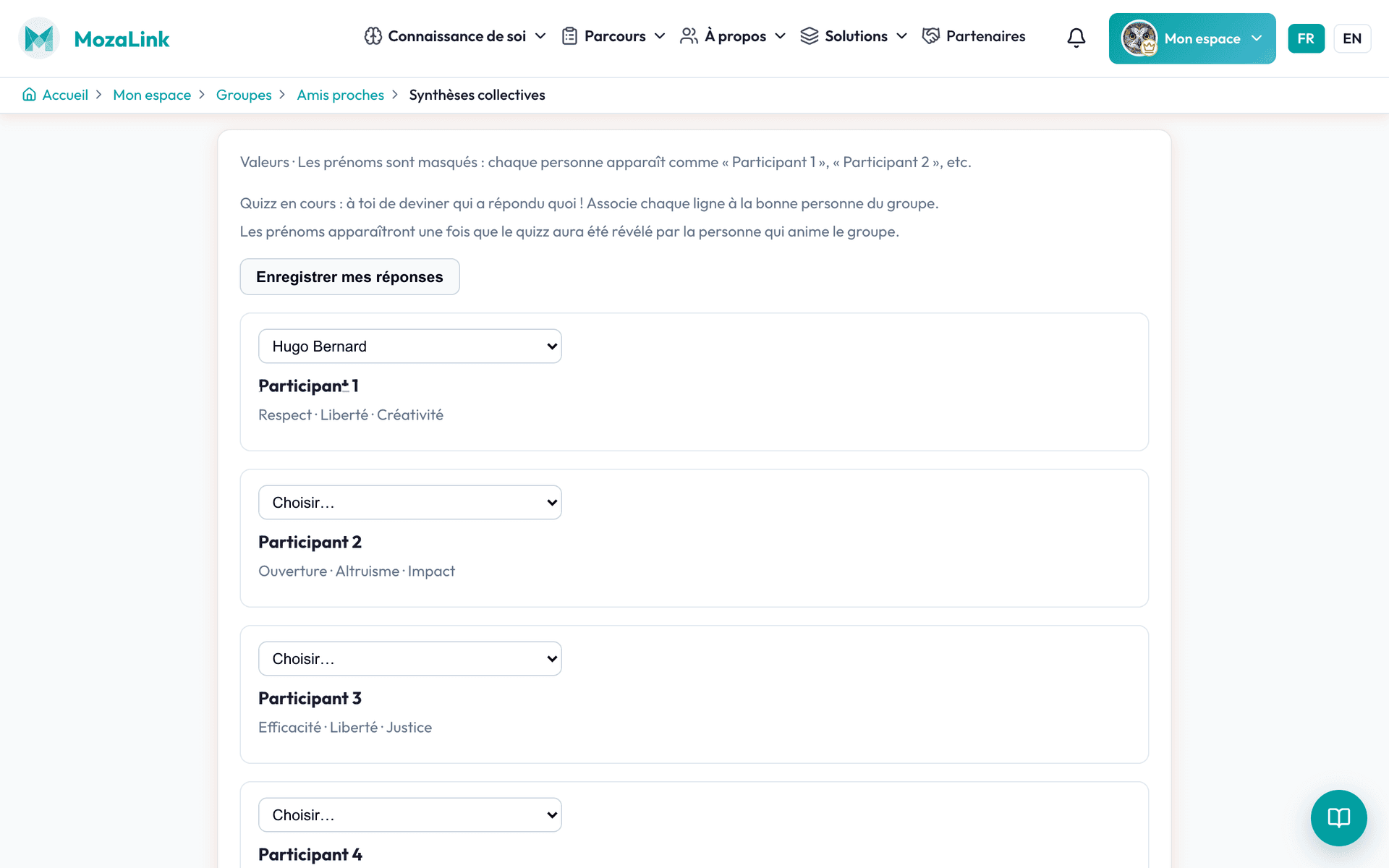Screen dimensions: 1389x868
Task: Click the Participant 1 heading
Action: (x=308, y=386)
